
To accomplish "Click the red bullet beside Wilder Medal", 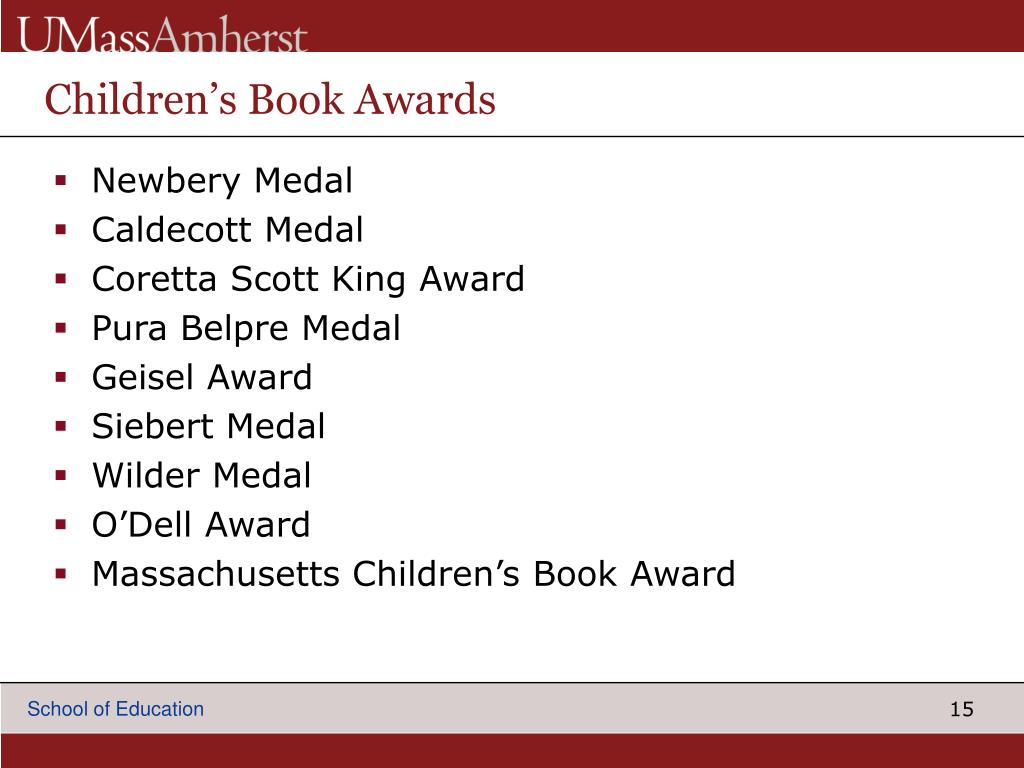I will [61, 475].
